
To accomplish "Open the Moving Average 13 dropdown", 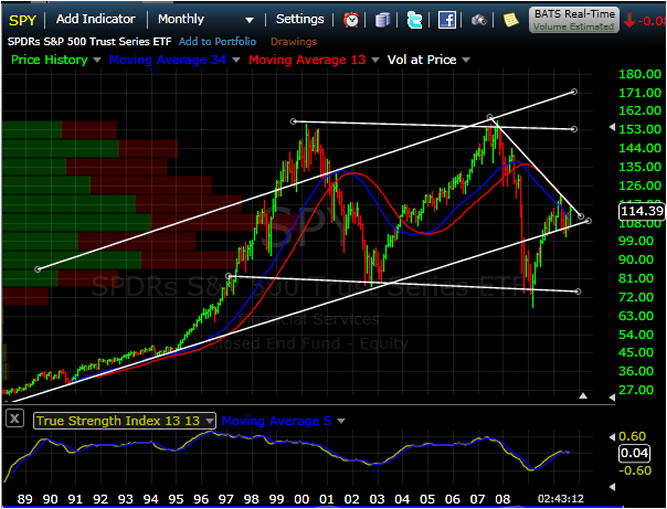I will (x=375, y=60).
